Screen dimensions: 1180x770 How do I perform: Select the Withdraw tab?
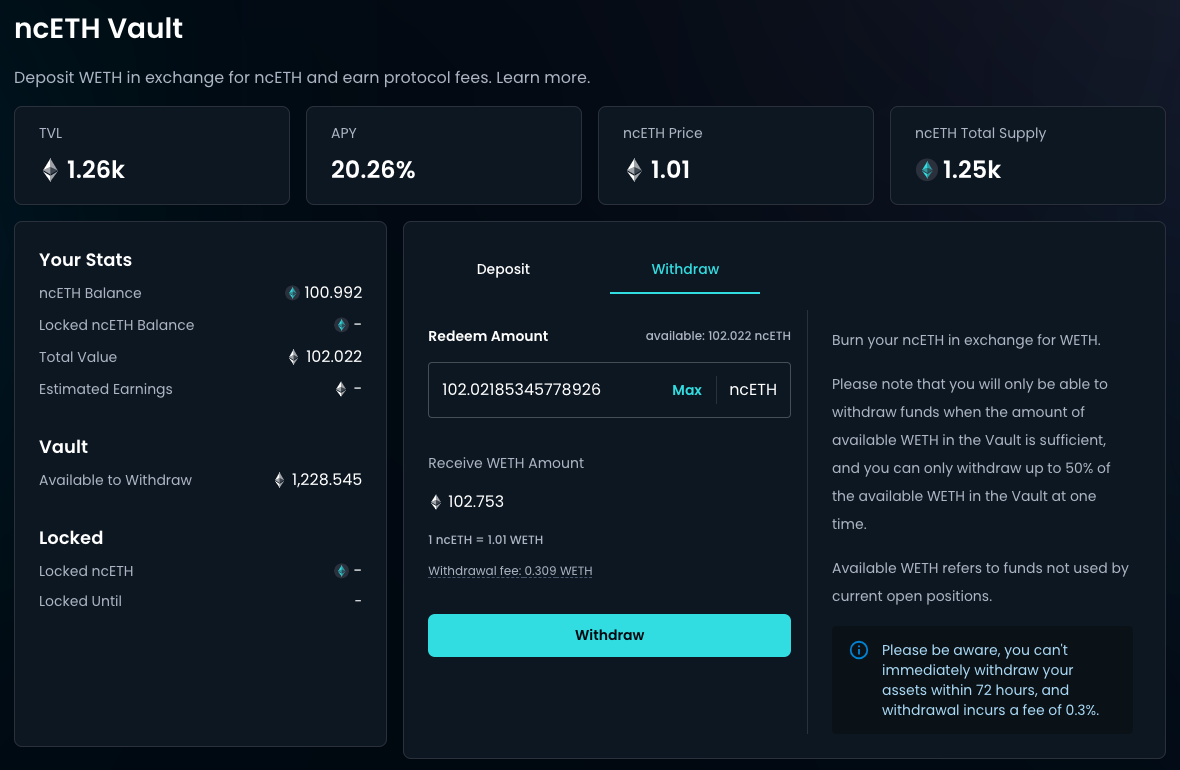[685, 269]
